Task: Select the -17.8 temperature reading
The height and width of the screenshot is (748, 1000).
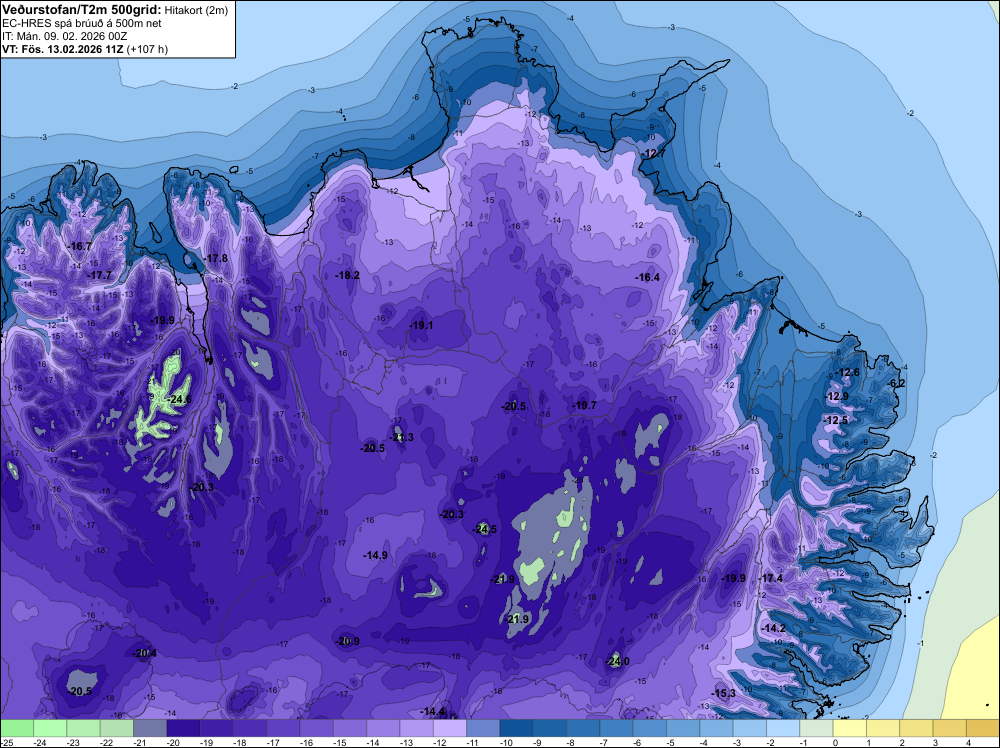Action: tap(216, 258)
